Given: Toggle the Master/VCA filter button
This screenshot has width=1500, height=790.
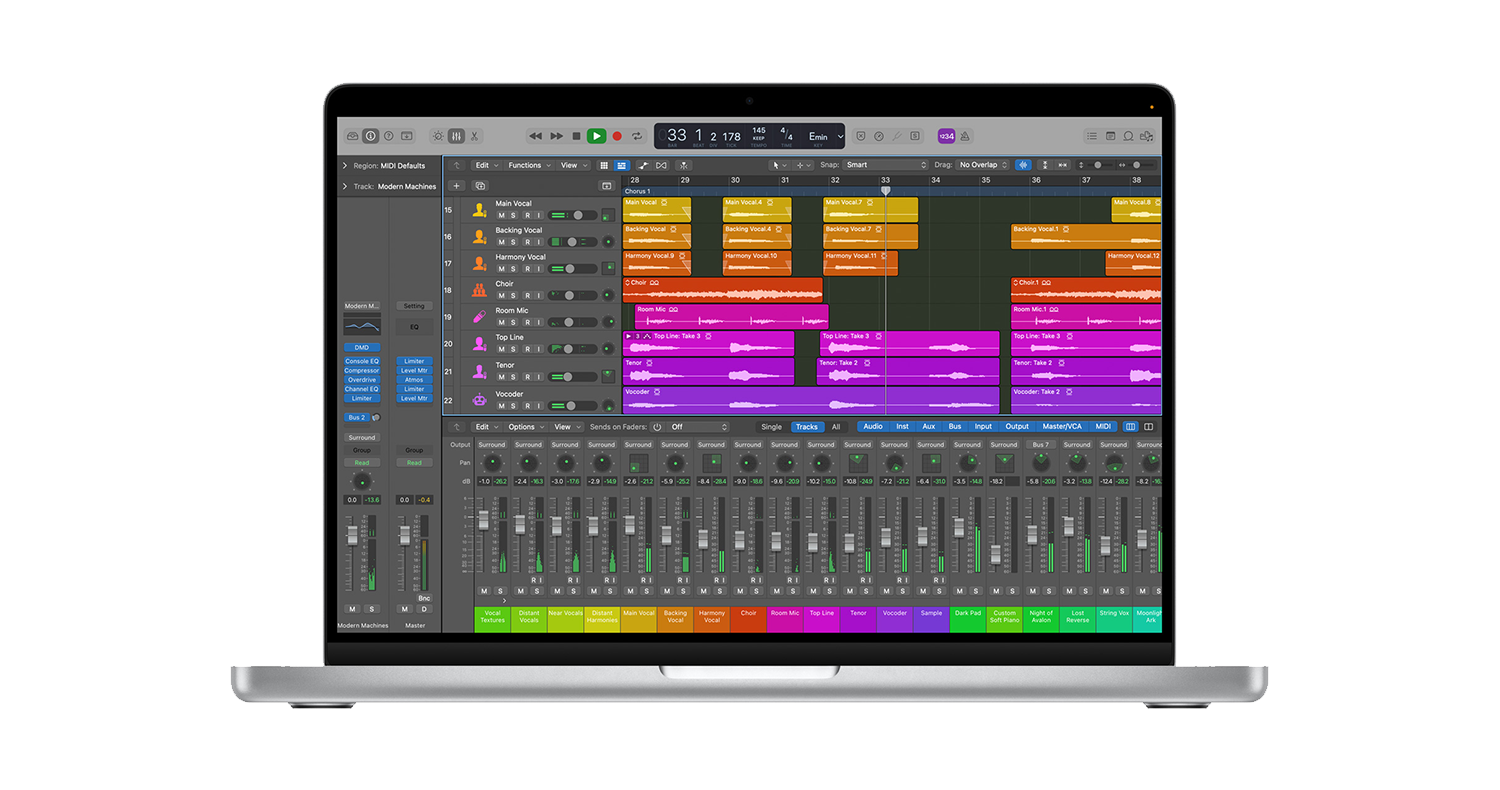Looking at the screenshot, I should (1062, 427).
